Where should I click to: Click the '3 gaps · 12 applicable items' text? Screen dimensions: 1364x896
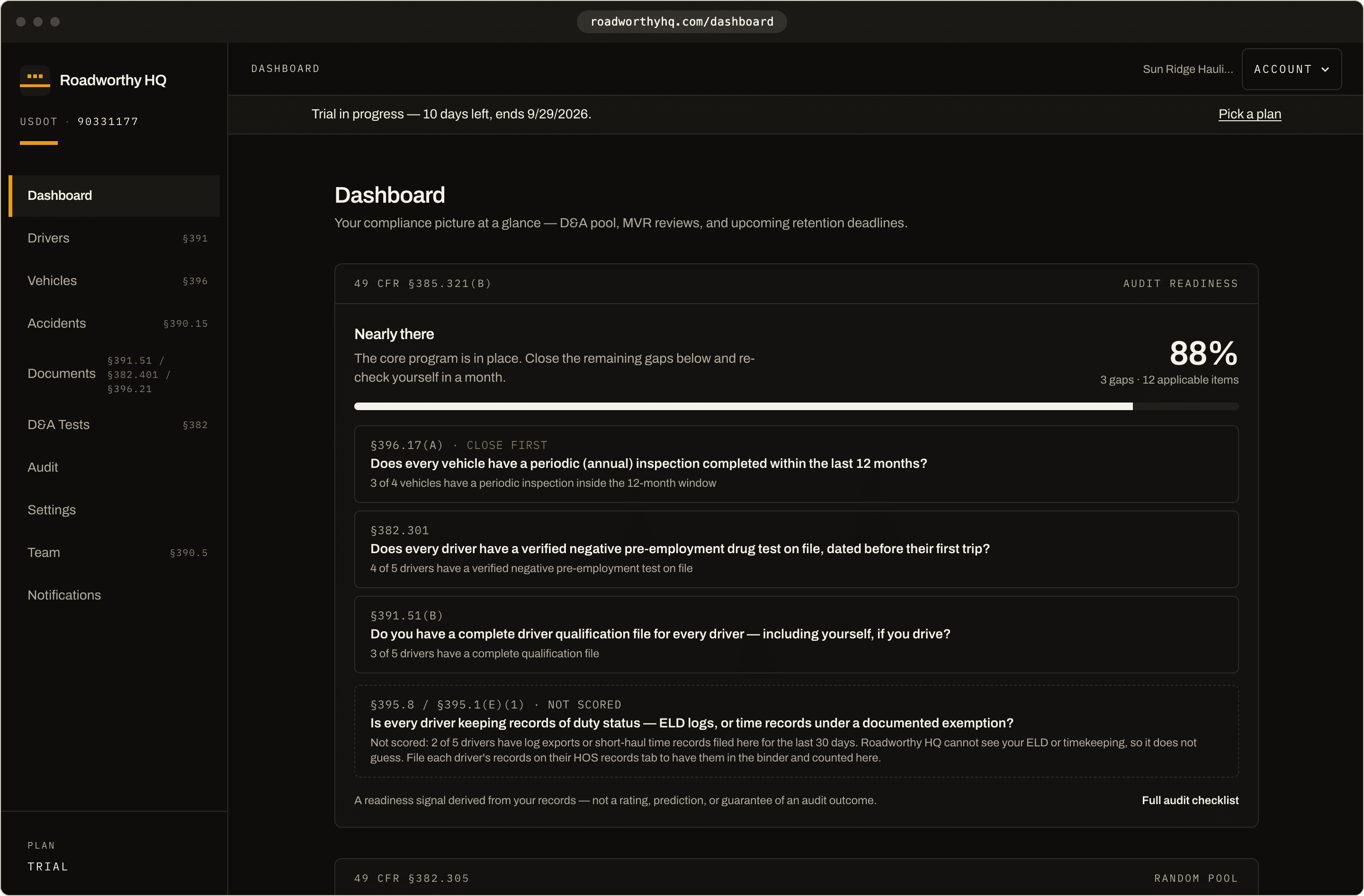click(1169, 380)
